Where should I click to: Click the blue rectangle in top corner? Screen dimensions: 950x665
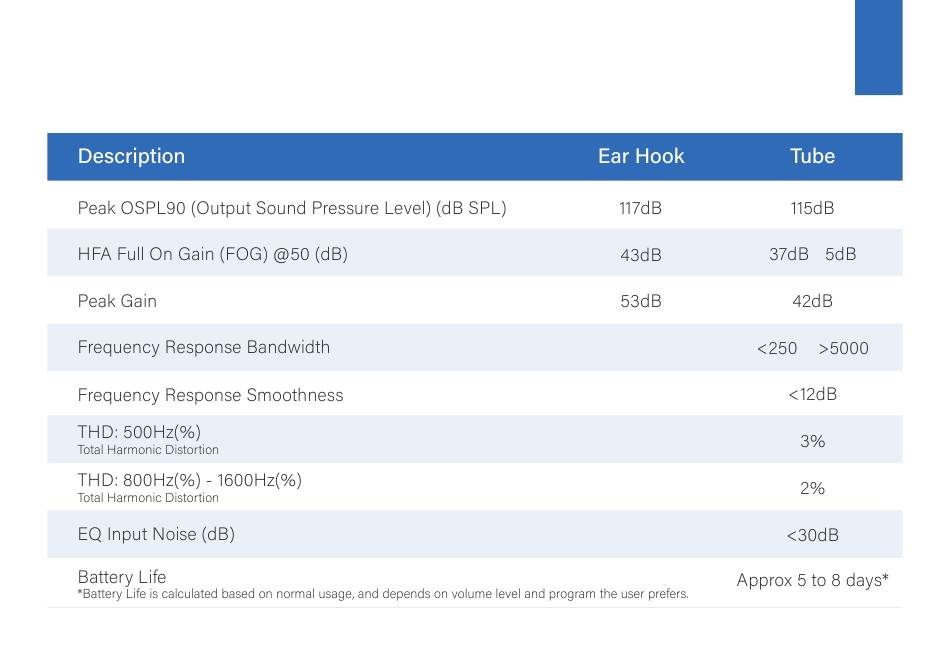click(x=879, y=47)
